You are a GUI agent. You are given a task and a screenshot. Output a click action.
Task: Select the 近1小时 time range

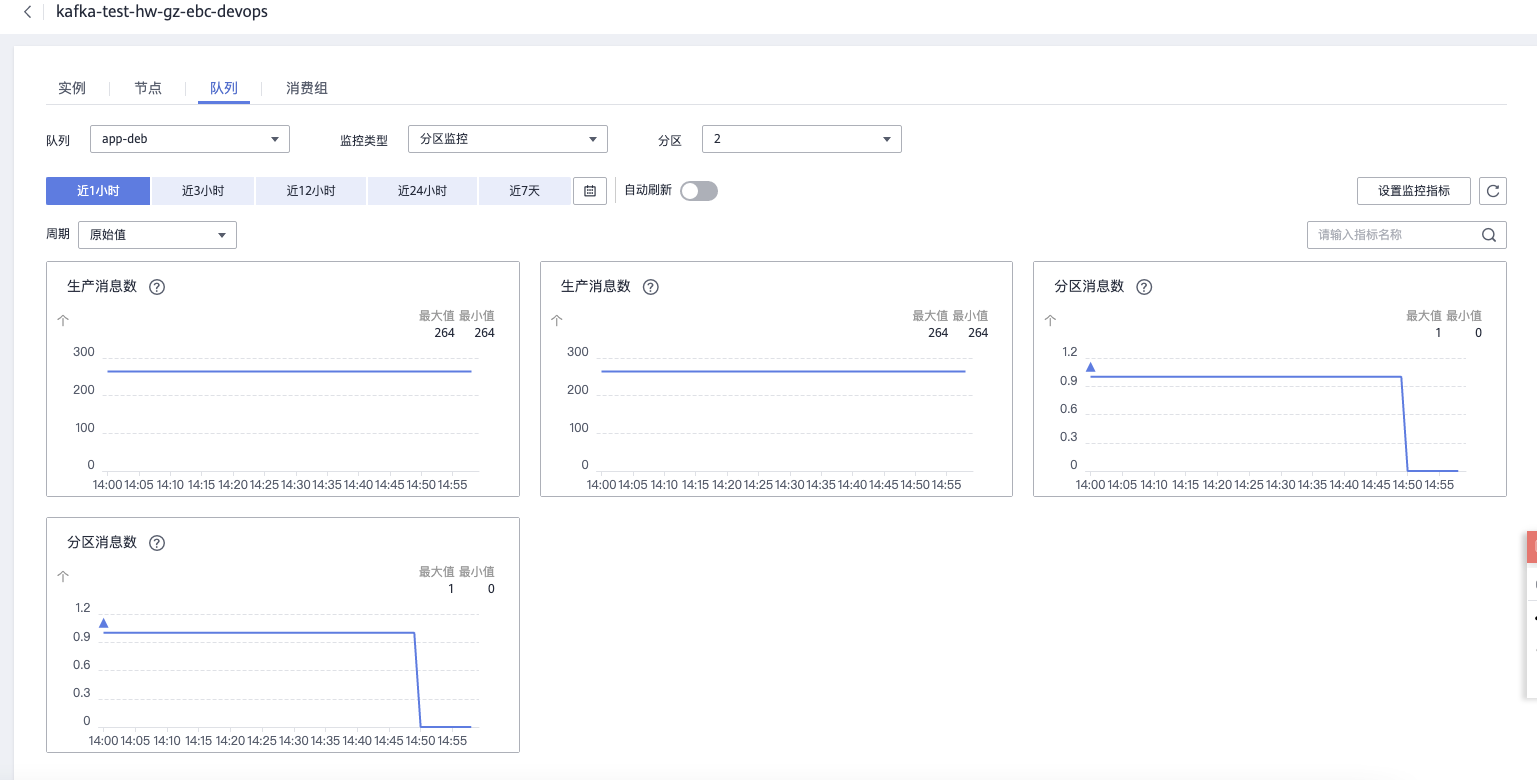[x=98, y=191]
